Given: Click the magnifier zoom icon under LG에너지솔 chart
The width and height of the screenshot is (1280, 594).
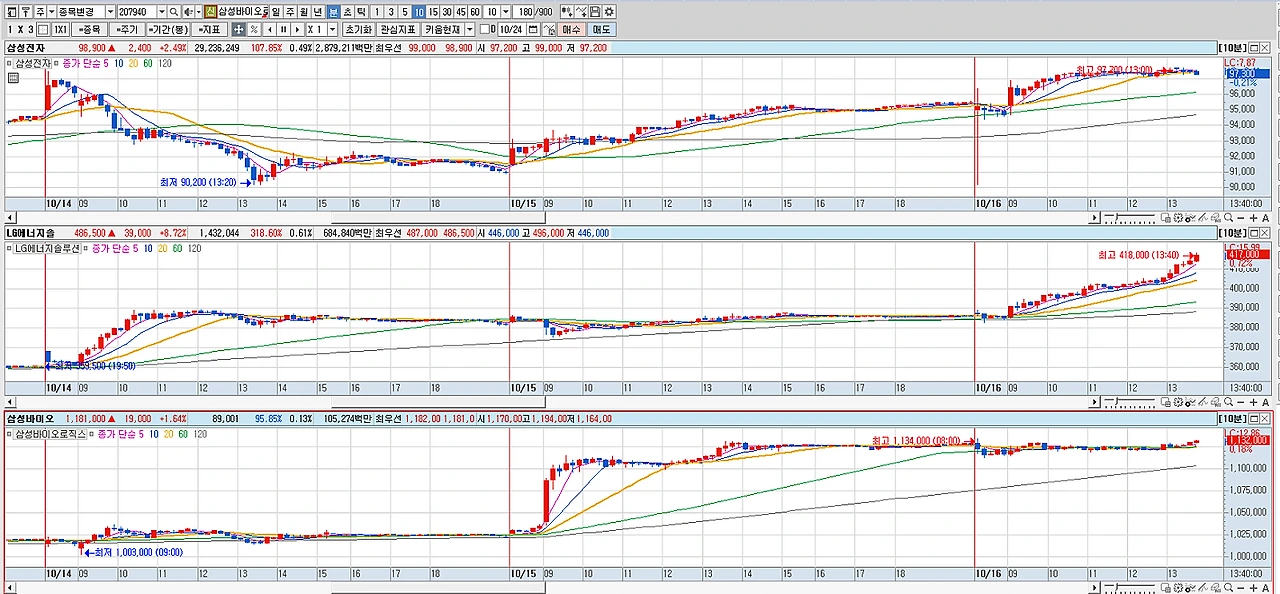Looking at the screenshot, I should (x=1228, y=401).
